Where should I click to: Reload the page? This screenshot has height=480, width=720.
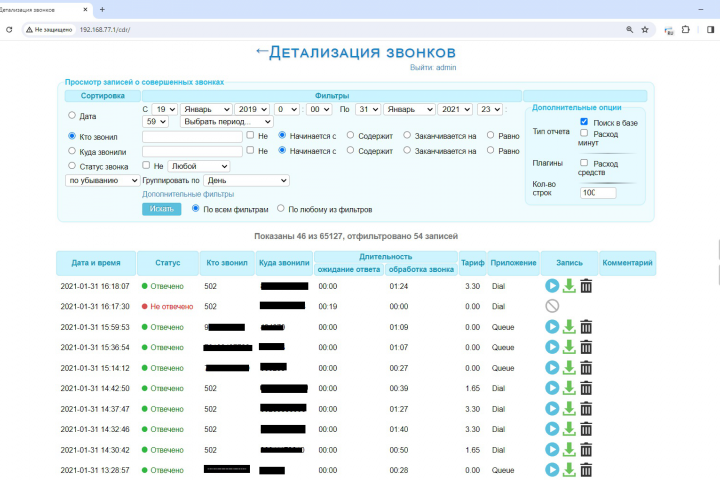point(9,29)
